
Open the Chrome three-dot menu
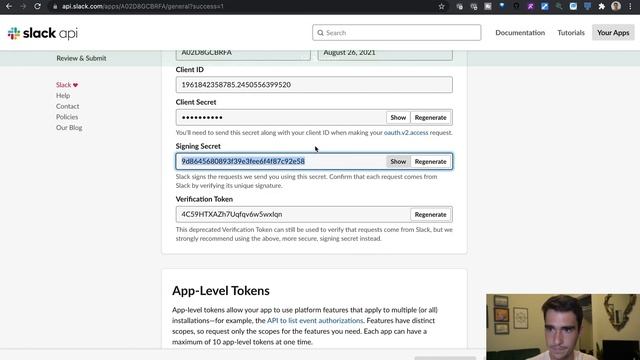click(x=630, y=7)
